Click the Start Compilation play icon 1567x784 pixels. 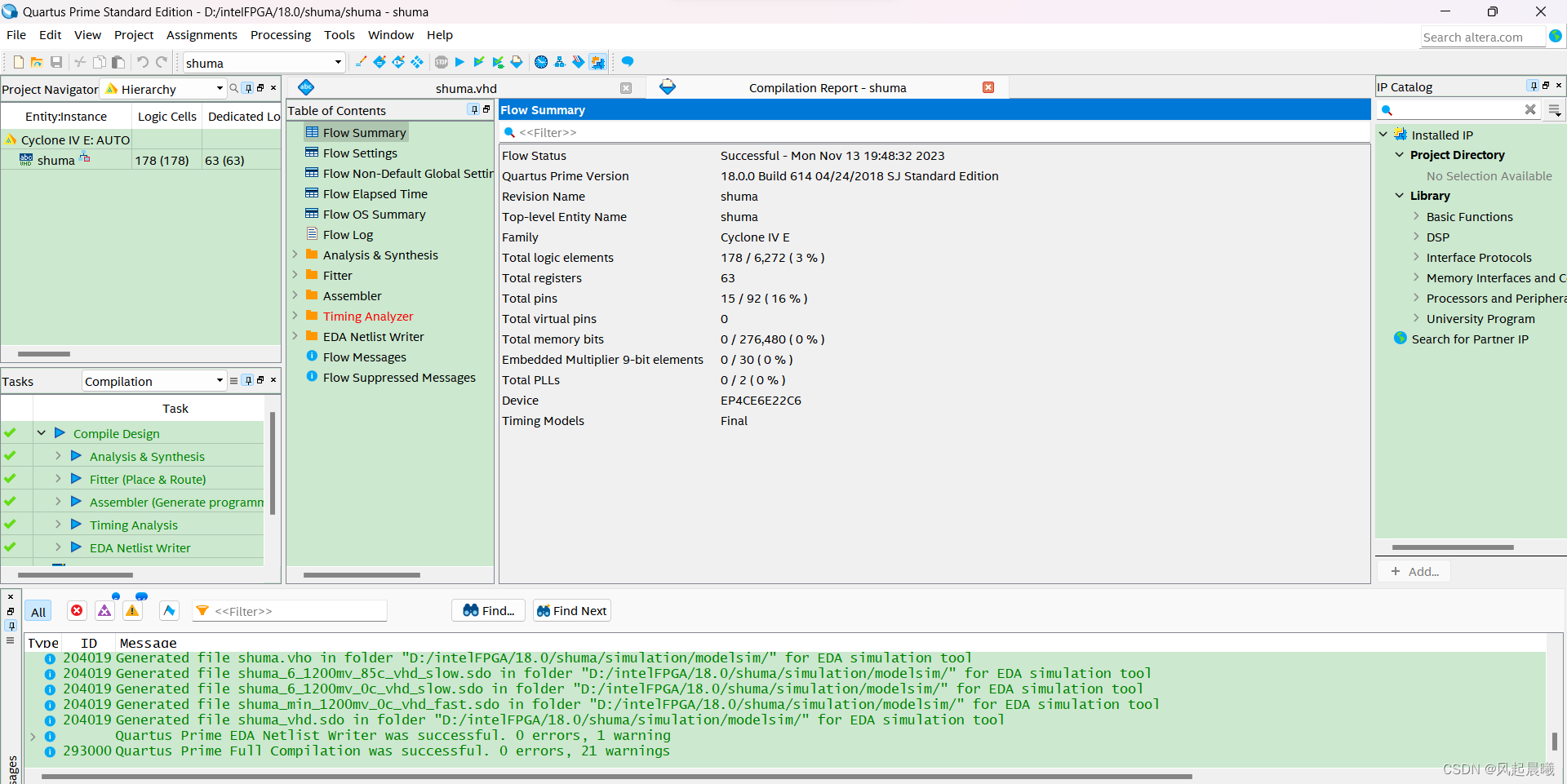tap(459, 62)
